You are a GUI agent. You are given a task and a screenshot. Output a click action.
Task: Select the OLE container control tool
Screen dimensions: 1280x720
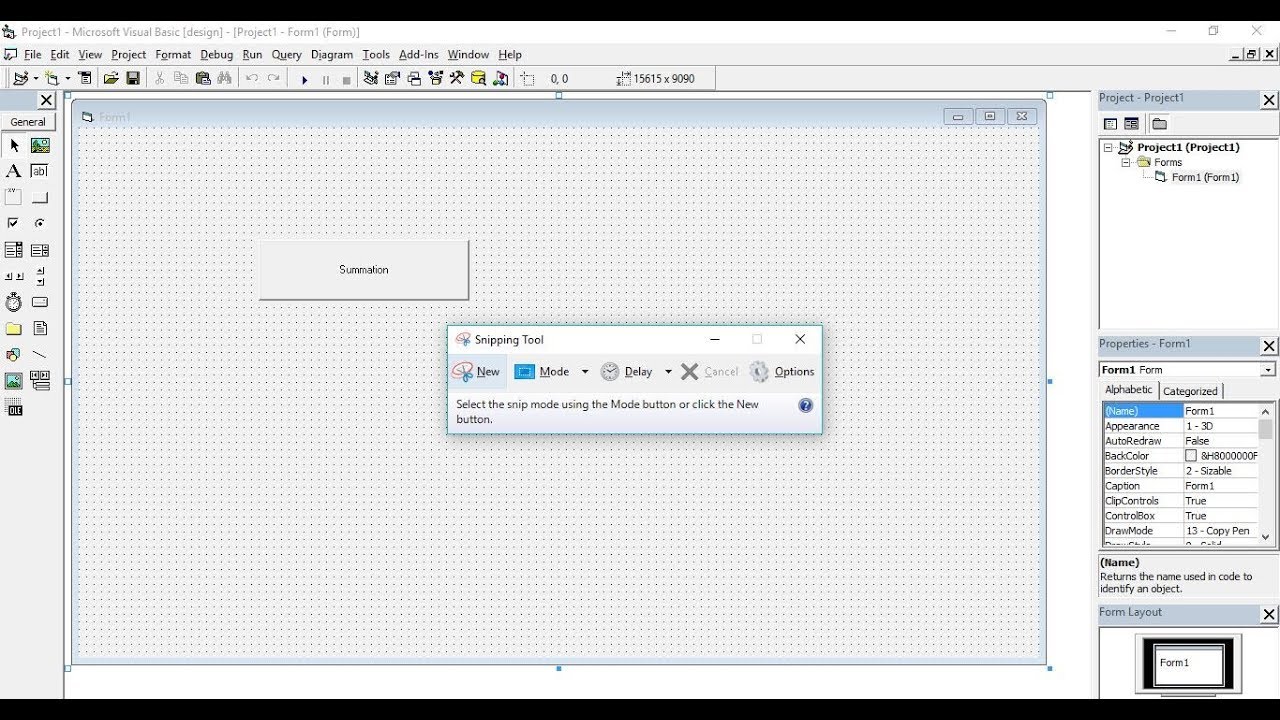click(14, 407)
